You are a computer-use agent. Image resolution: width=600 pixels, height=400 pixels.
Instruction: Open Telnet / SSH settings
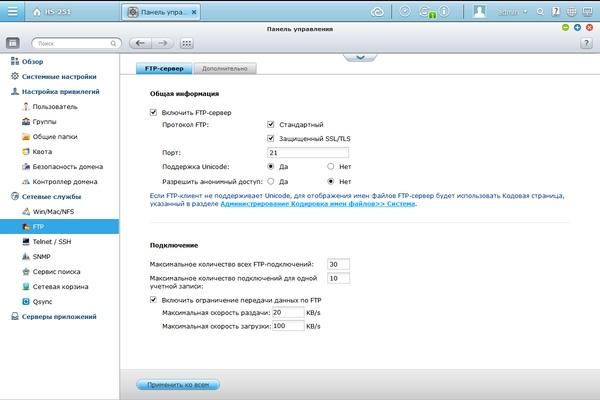pyautogui.click(x=47, y=242)
